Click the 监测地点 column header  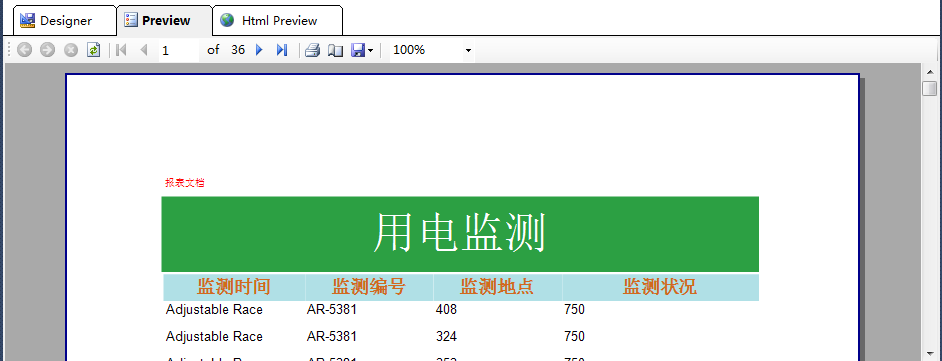pyautogui.click(x=497, y=287)
